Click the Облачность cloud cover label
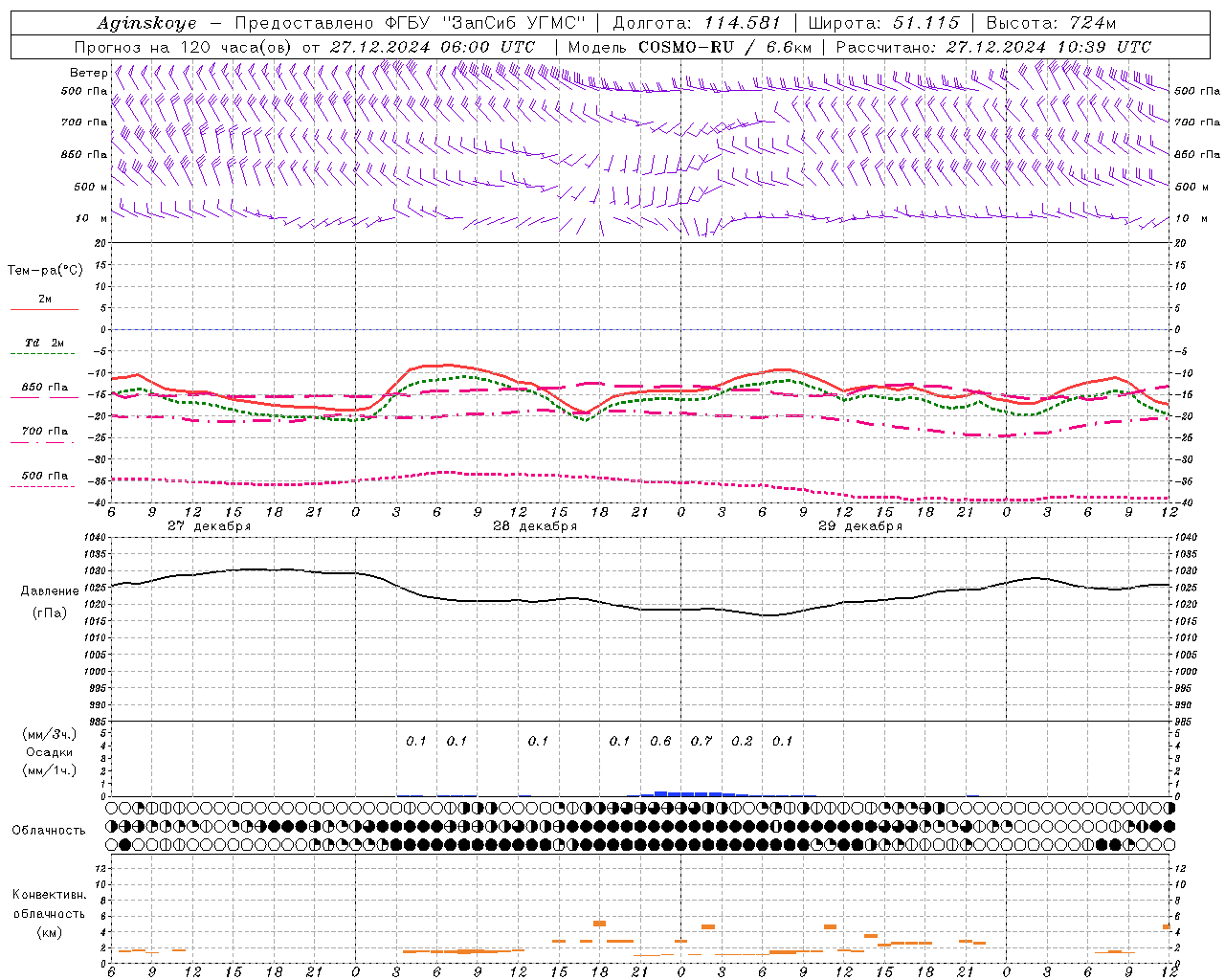1225x980 pixels. point(49,831)
